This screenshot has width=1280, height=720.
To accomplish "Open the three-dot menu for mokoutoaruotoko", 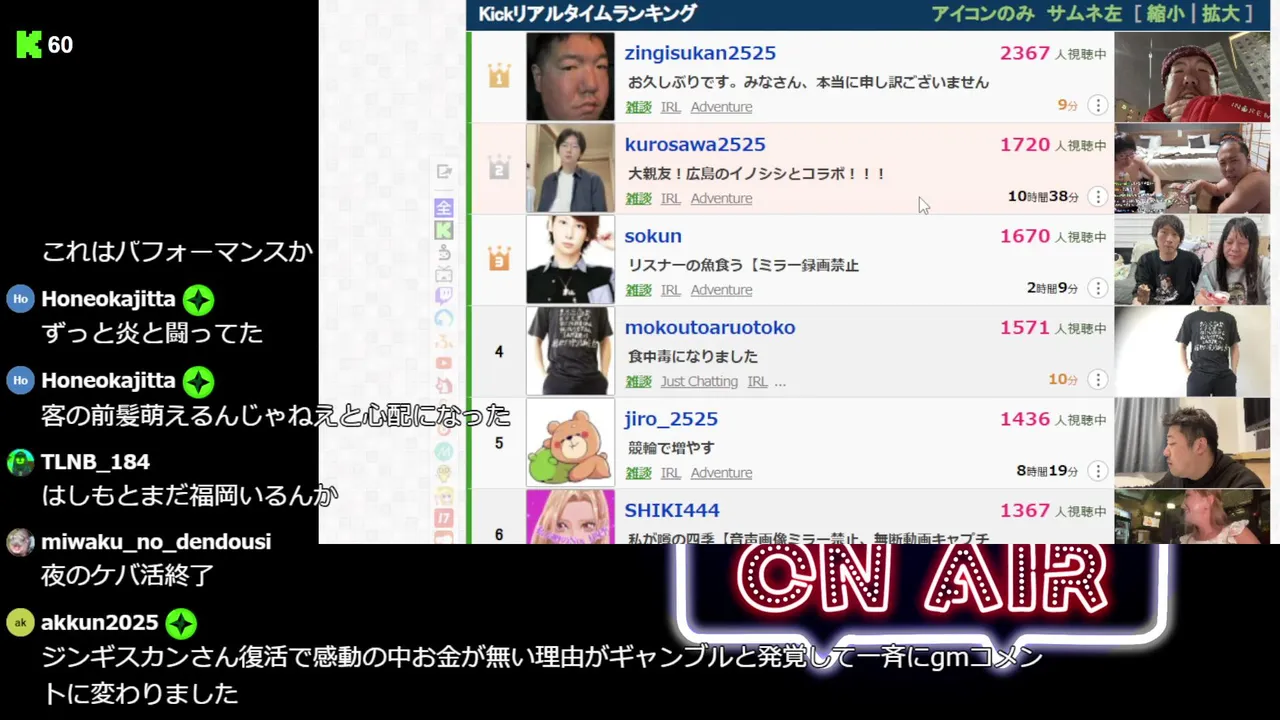I will click(1097, 380).
